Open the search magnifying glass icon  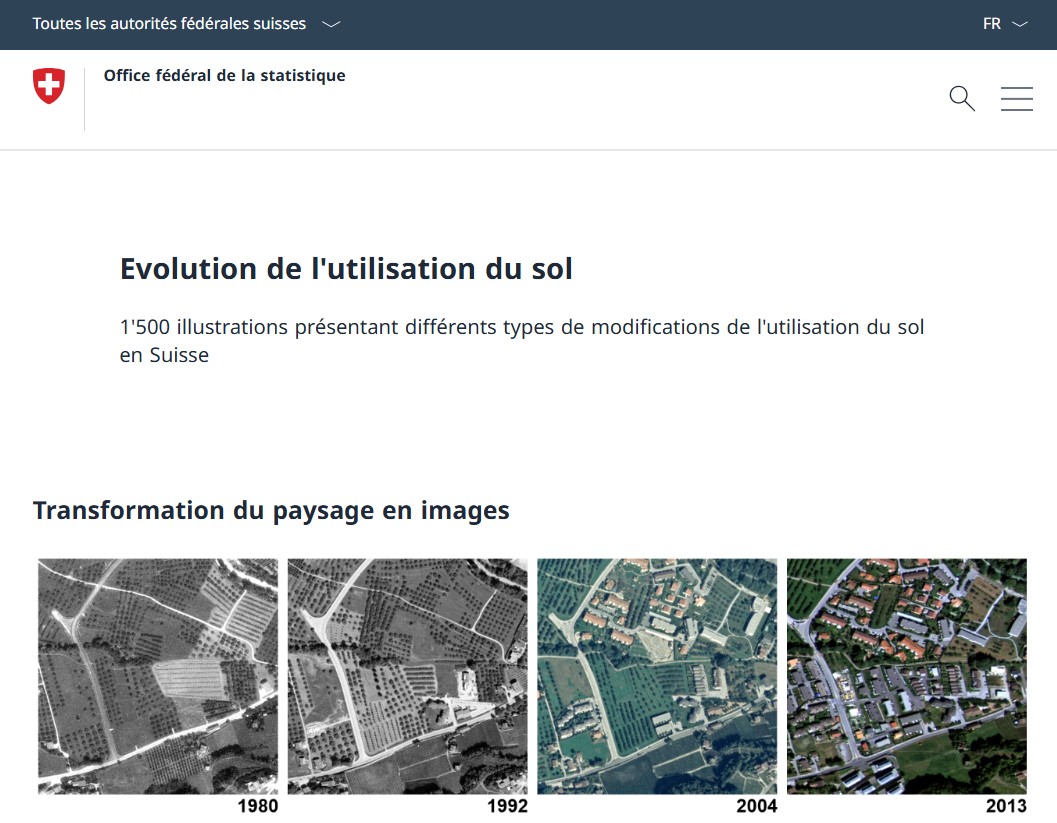(962, 98)
